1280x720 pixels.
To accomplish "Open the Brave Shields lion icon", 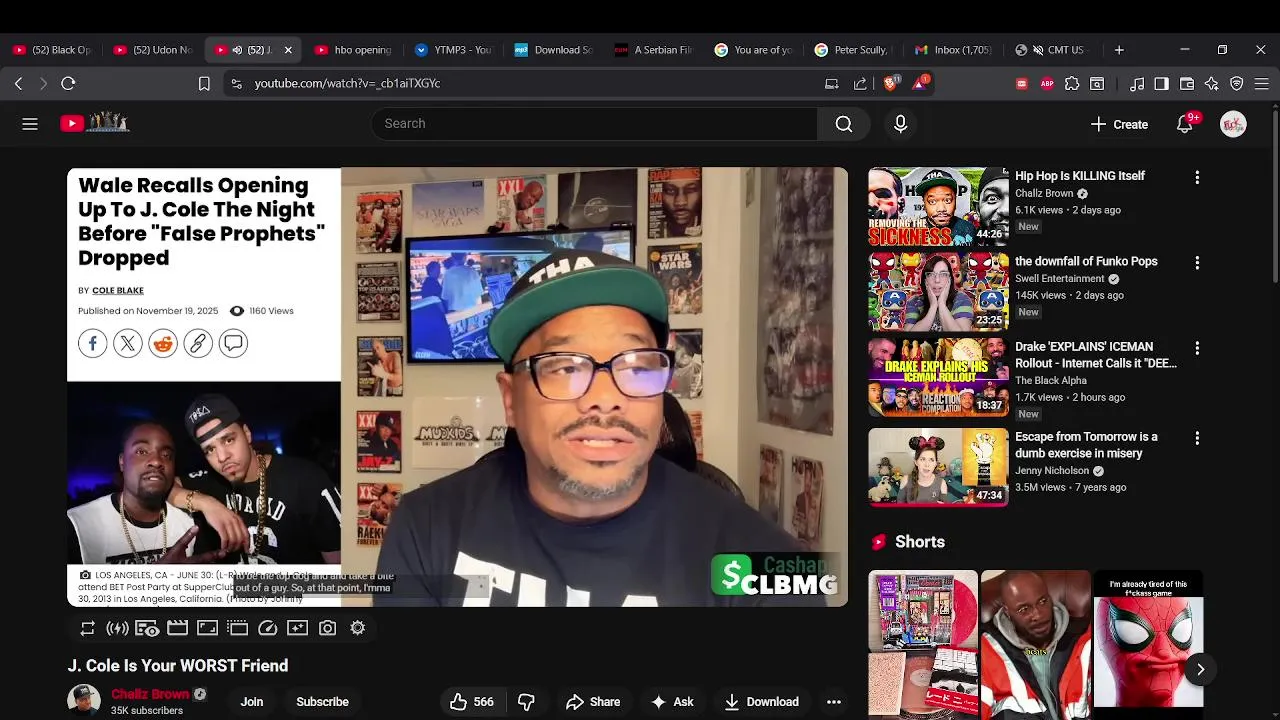I will (x=890, y=84).
